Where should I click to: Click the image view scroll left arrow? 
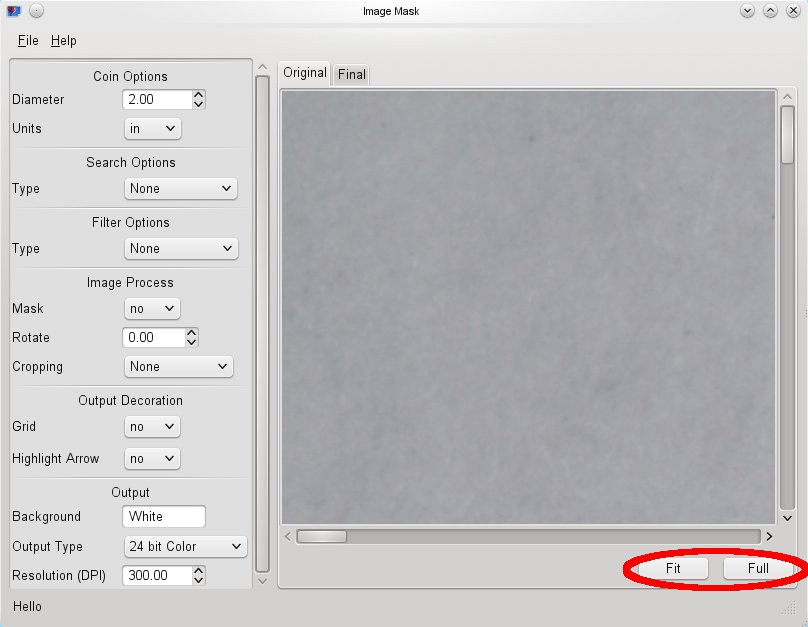click(x=288, y=536)
